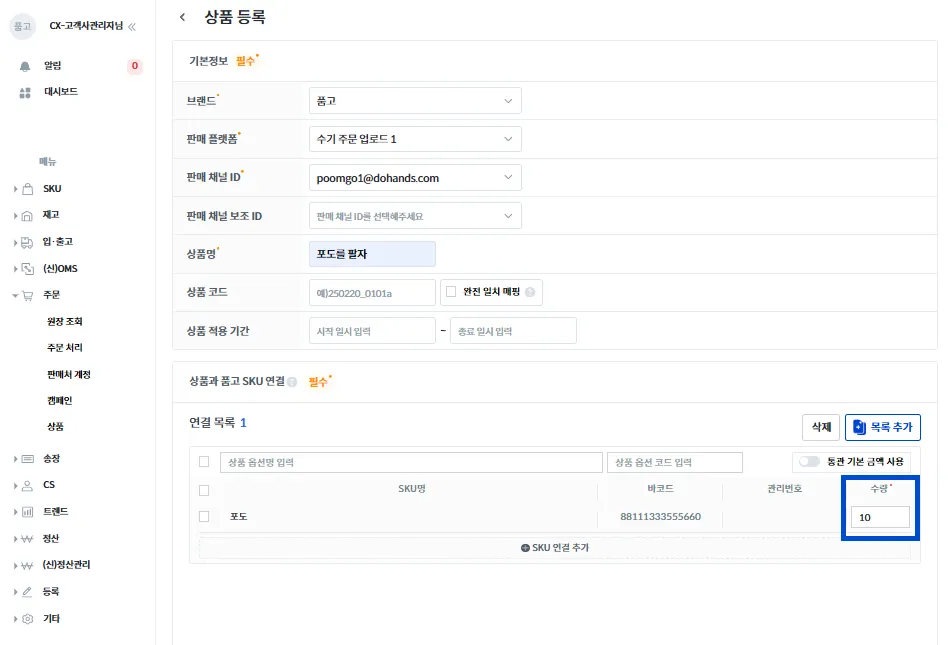Check the 완전 일치 매핑 checkbox

451,292
